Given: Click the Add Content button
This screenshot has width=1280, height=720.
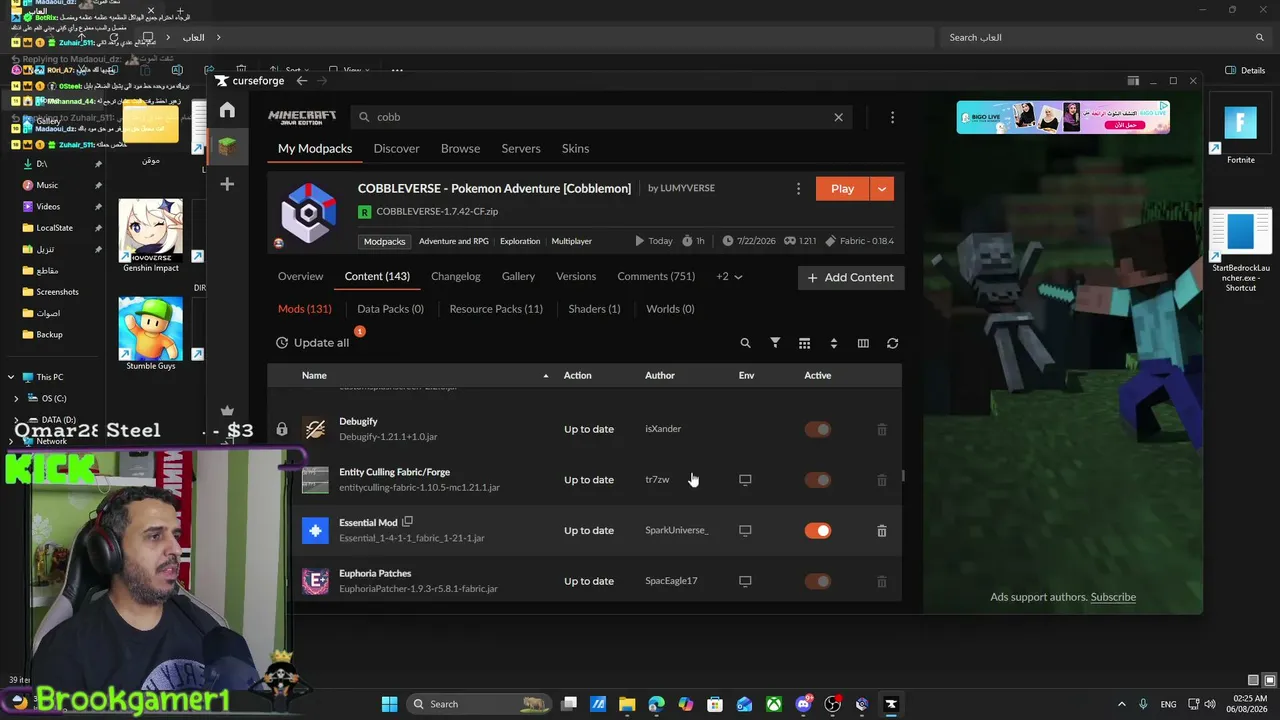Looking at the screenshot, I should pyautogui.click(x=851, y=278).
